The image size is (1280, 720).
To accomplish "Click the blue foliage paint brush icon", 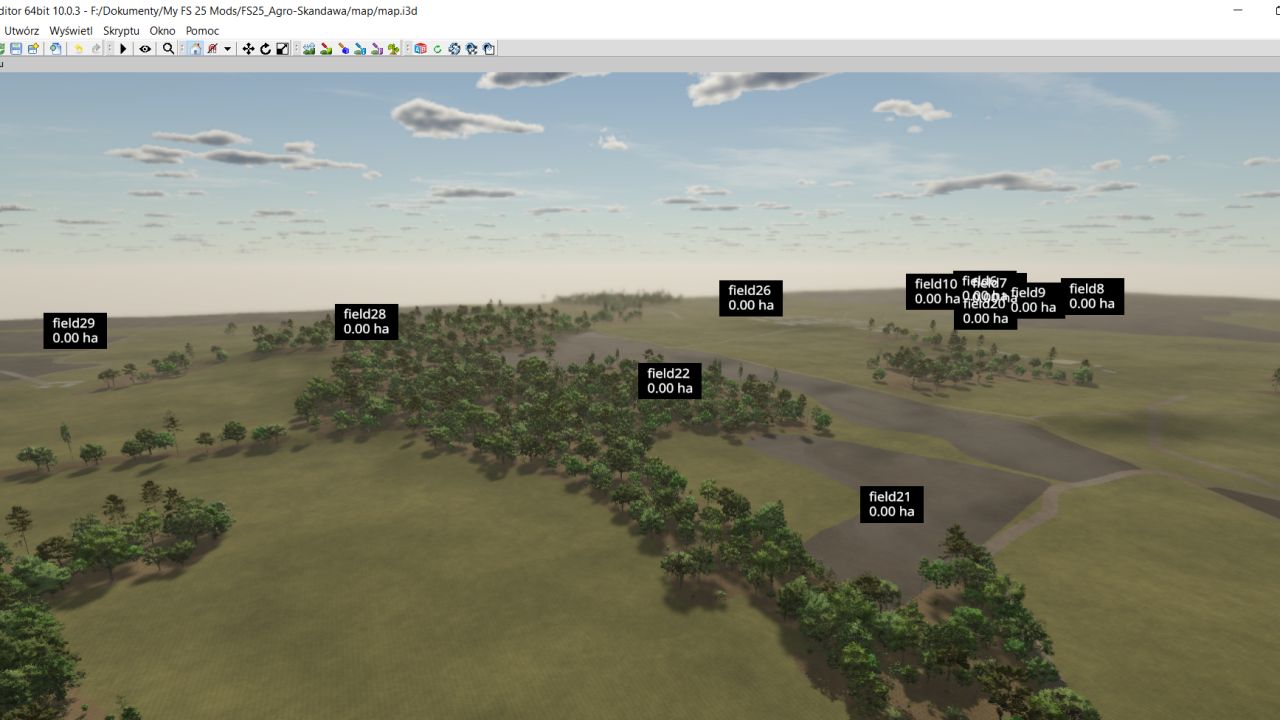I will pos(360,48).
